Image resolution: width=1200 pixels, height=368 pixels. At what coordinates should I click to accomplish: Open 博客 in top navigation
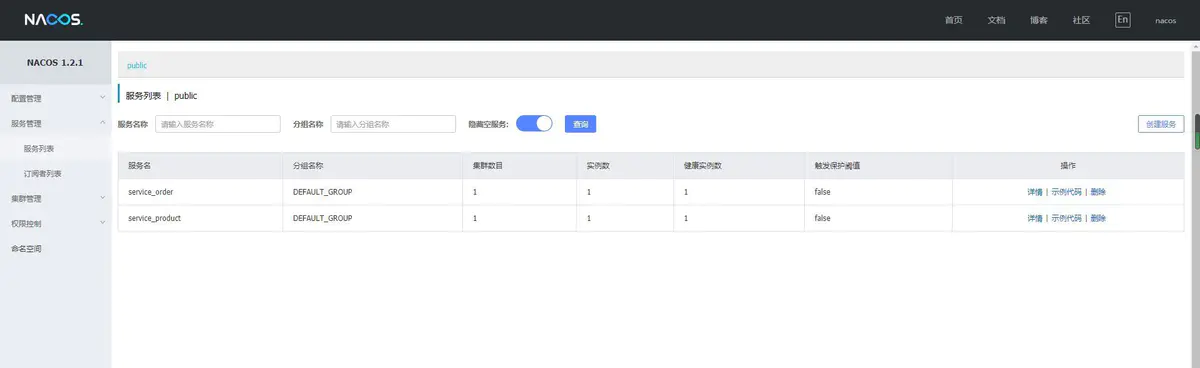tap(1039, 20)
